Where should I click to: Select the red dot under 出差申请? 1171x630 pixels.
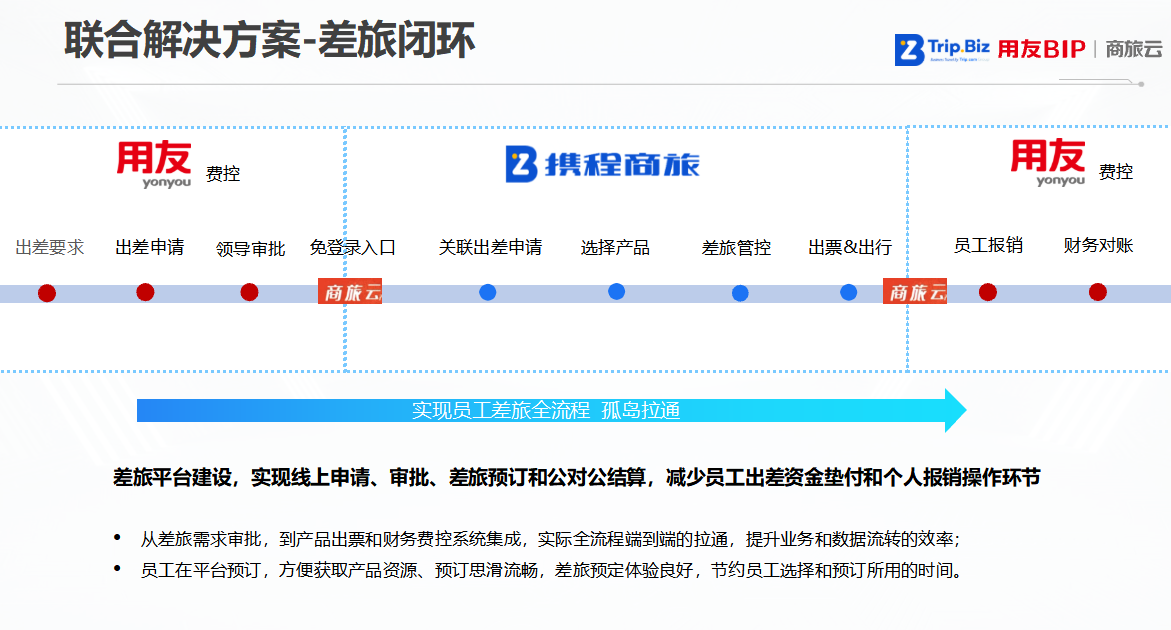[x=146, y=293]
